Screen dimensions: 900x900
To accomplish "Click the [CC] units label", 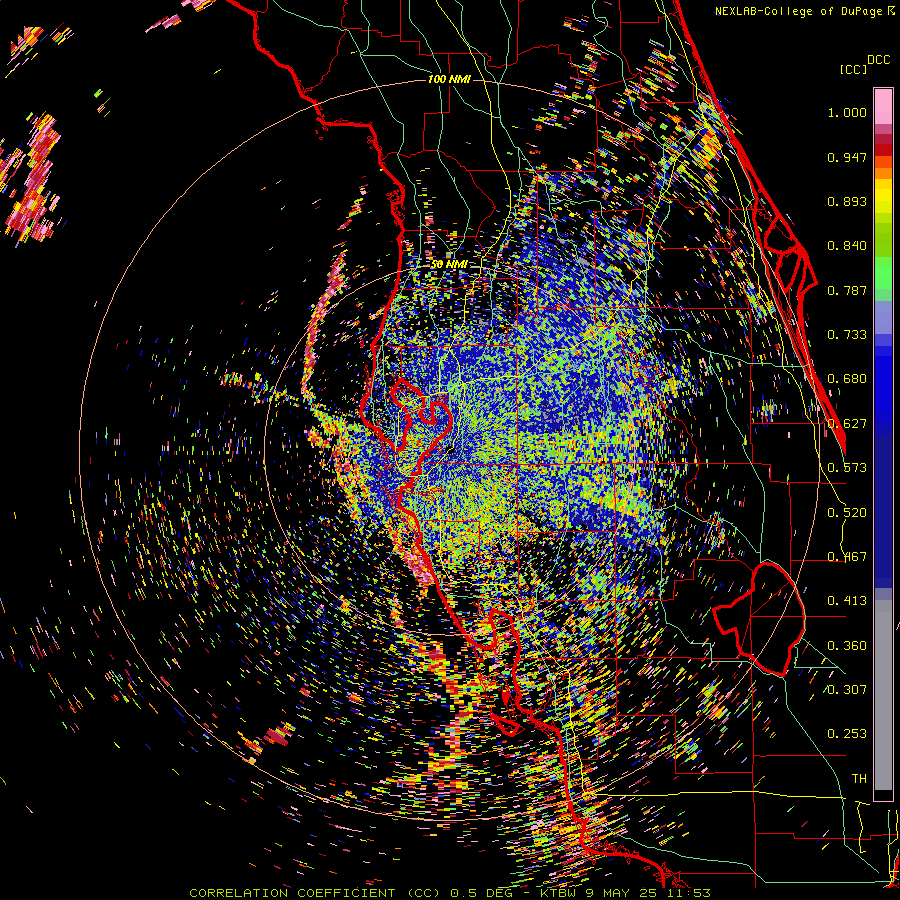I will (854, 69).
